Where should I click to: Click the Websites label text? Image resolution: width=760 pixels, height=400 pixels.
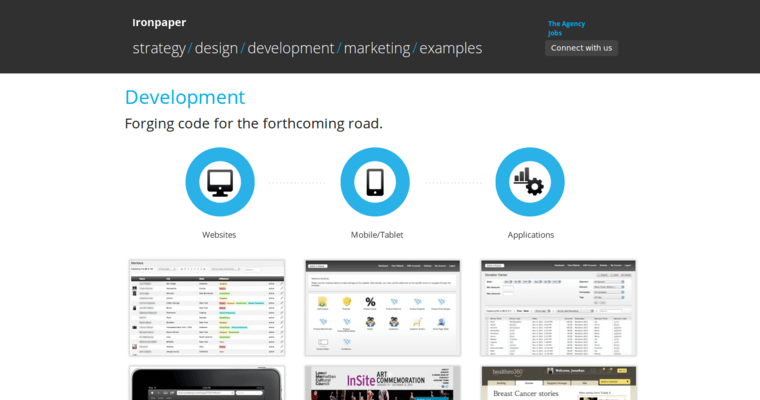coord(219,235)
